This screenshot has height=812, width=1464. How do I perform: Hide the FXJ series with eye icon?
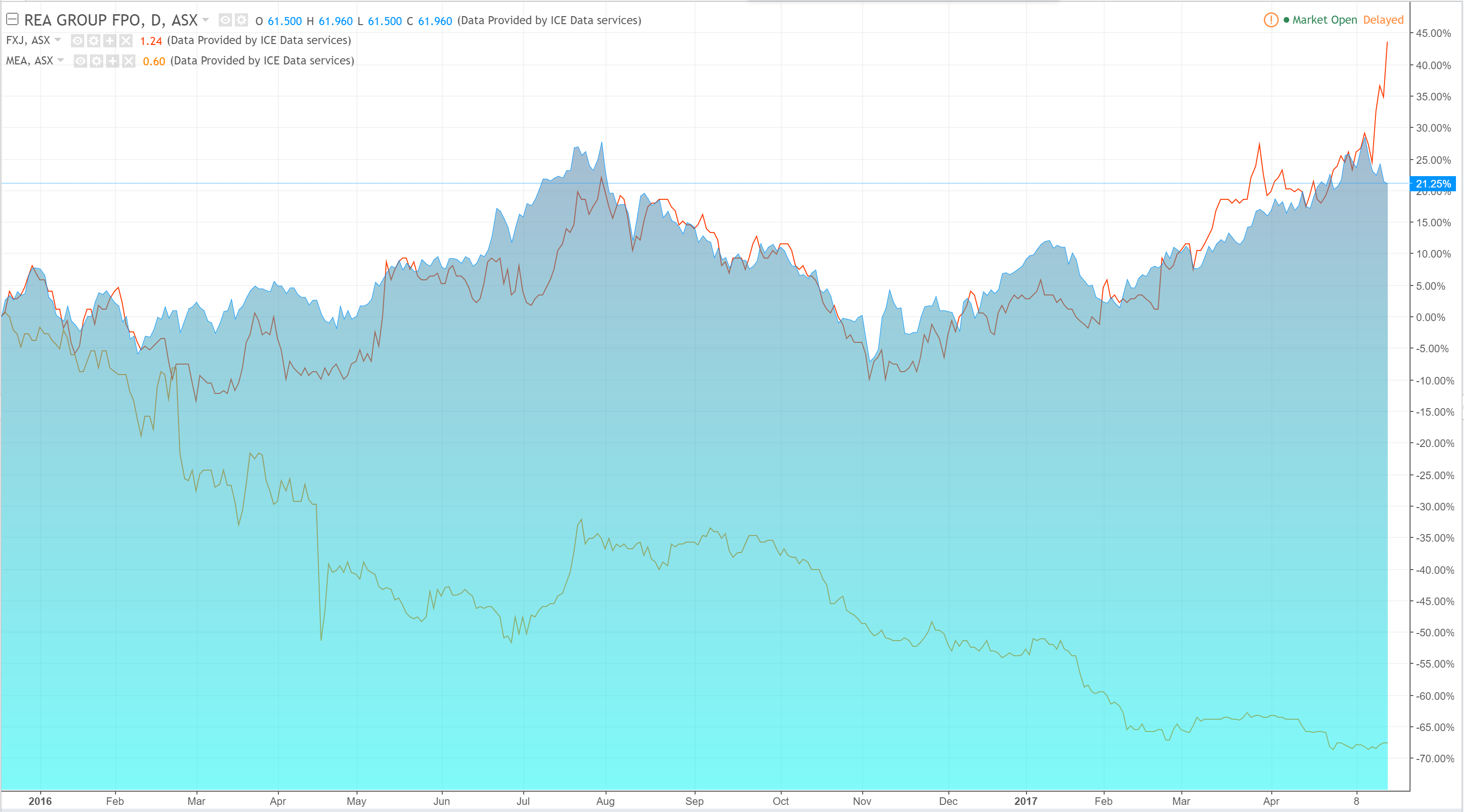point(78,40)
